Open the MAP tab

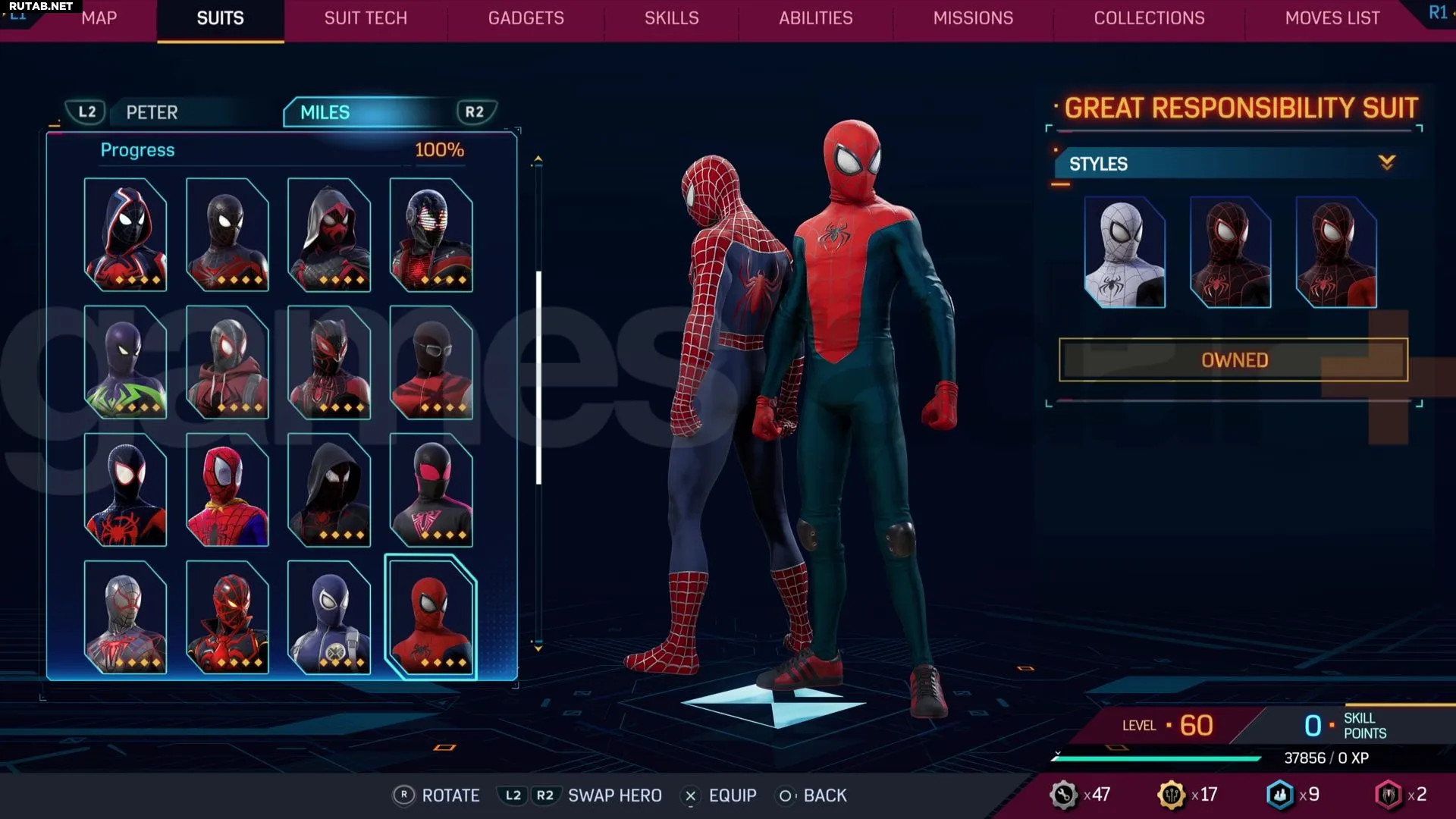pos(99,18)
